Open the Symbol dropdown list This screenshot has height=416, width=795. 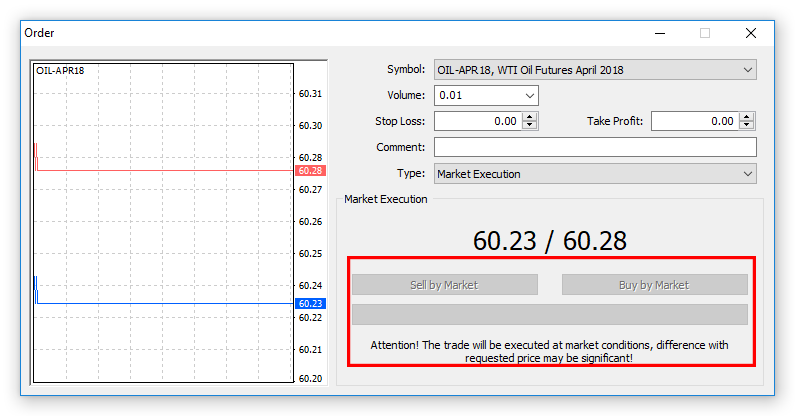pos(595,70)
